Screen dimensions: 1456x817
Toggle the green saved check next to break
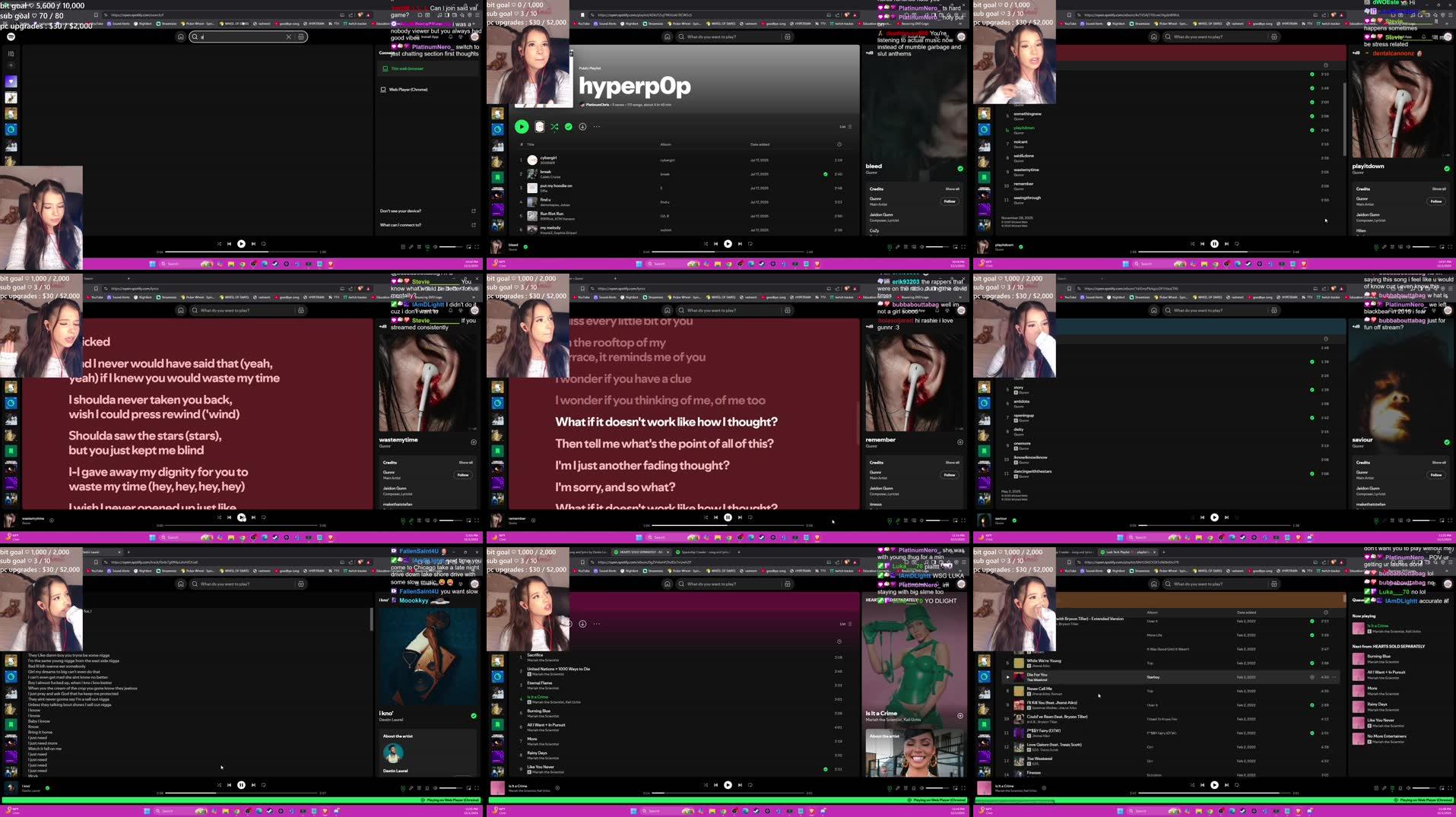[825, 174]
